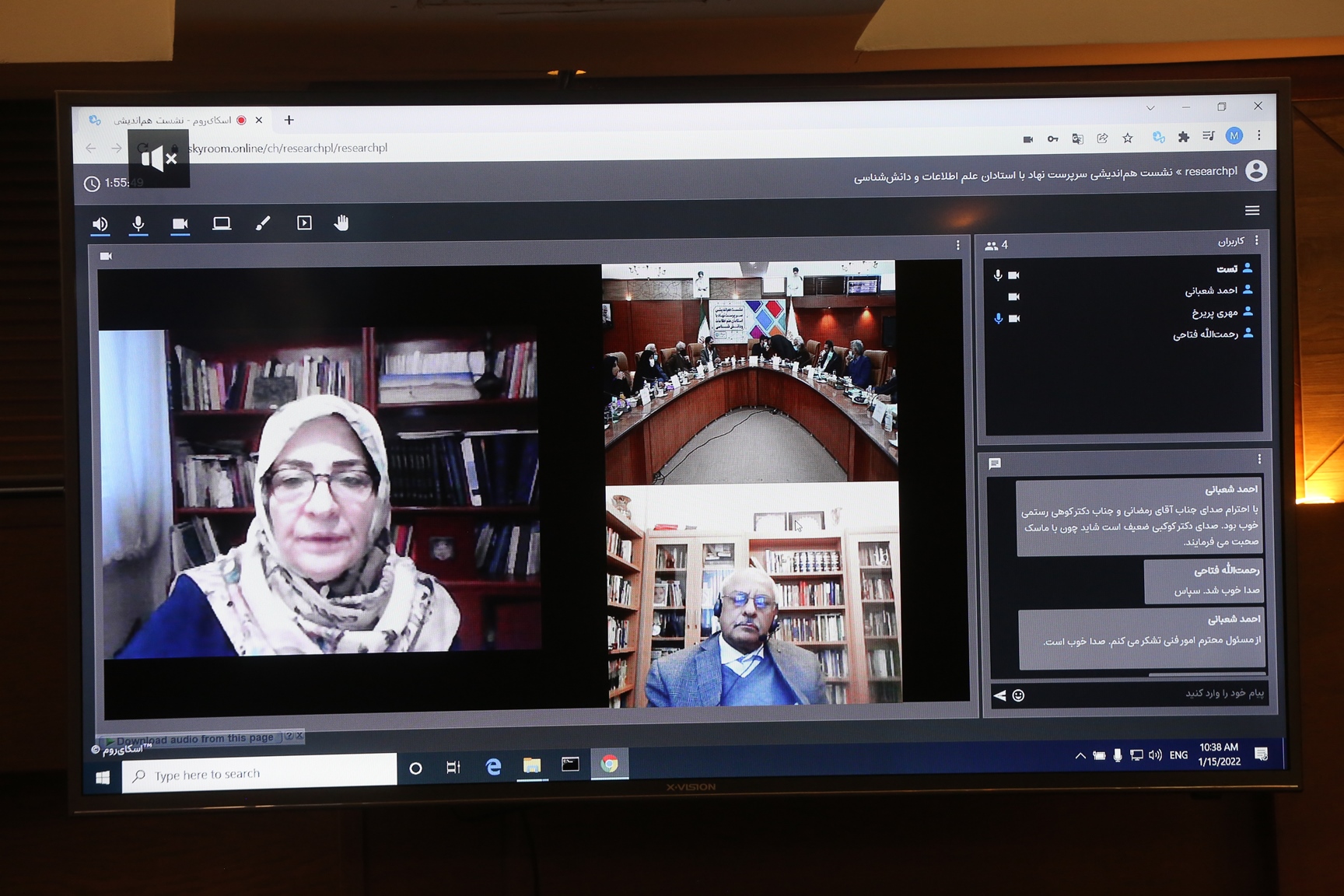Raise hand using the hand icon
The width and height of the screenshot is (1344, 896).
[341, 223]
